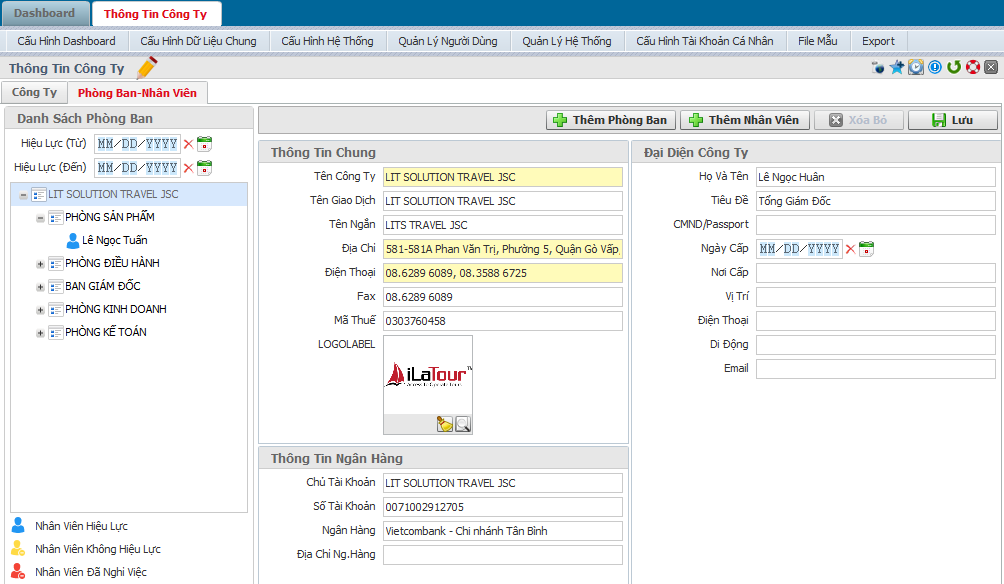
Task: Open the Quản Lý Người Dùng menu
Action: [x=448, y=41]
